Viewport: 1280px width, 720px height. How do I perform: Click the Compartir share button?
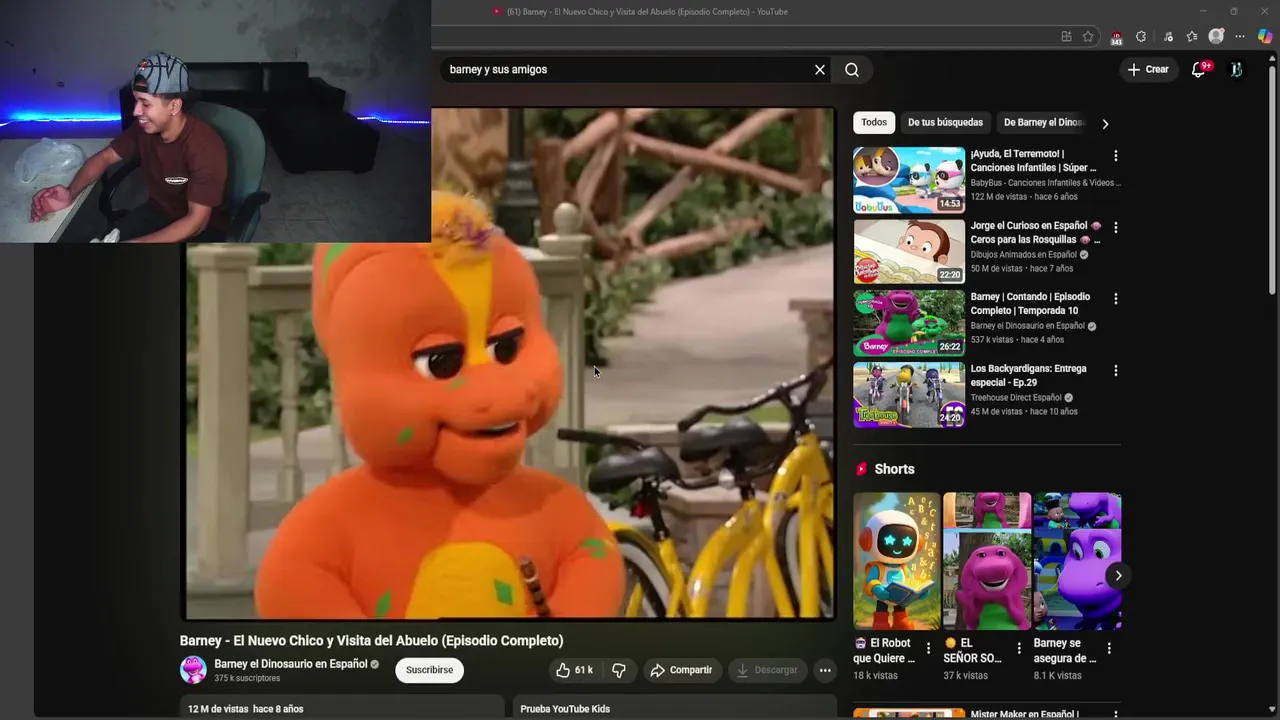pyautogui.click(x=681, y=670)
